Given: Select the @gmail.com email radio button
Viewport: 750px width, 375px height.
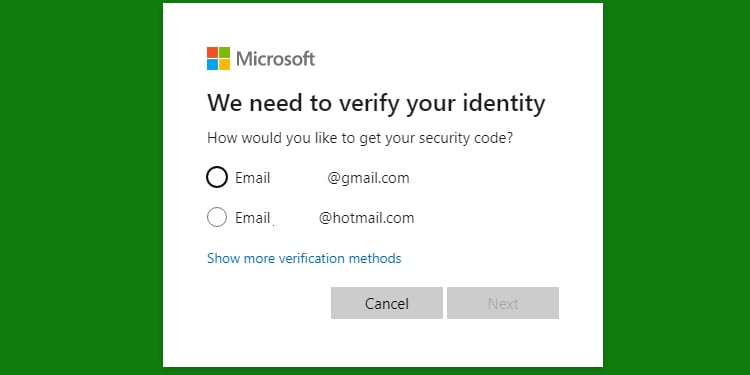Looking at the screenshot, I should (x=217, y=177).
